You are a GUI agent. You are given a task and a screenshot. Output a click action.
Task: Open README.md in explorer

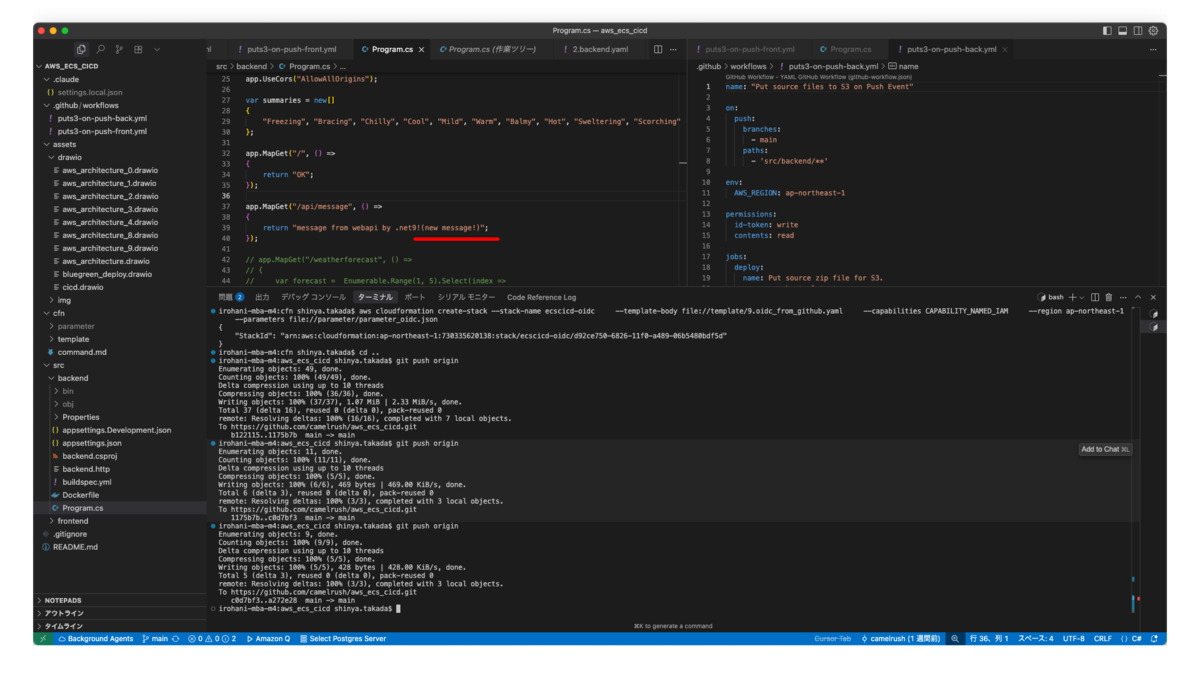point(119,547)
